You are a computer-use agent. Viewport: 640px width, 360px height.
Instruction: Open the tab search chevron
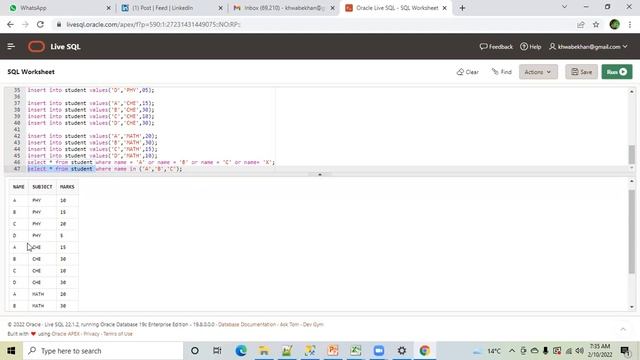point(564,7)
